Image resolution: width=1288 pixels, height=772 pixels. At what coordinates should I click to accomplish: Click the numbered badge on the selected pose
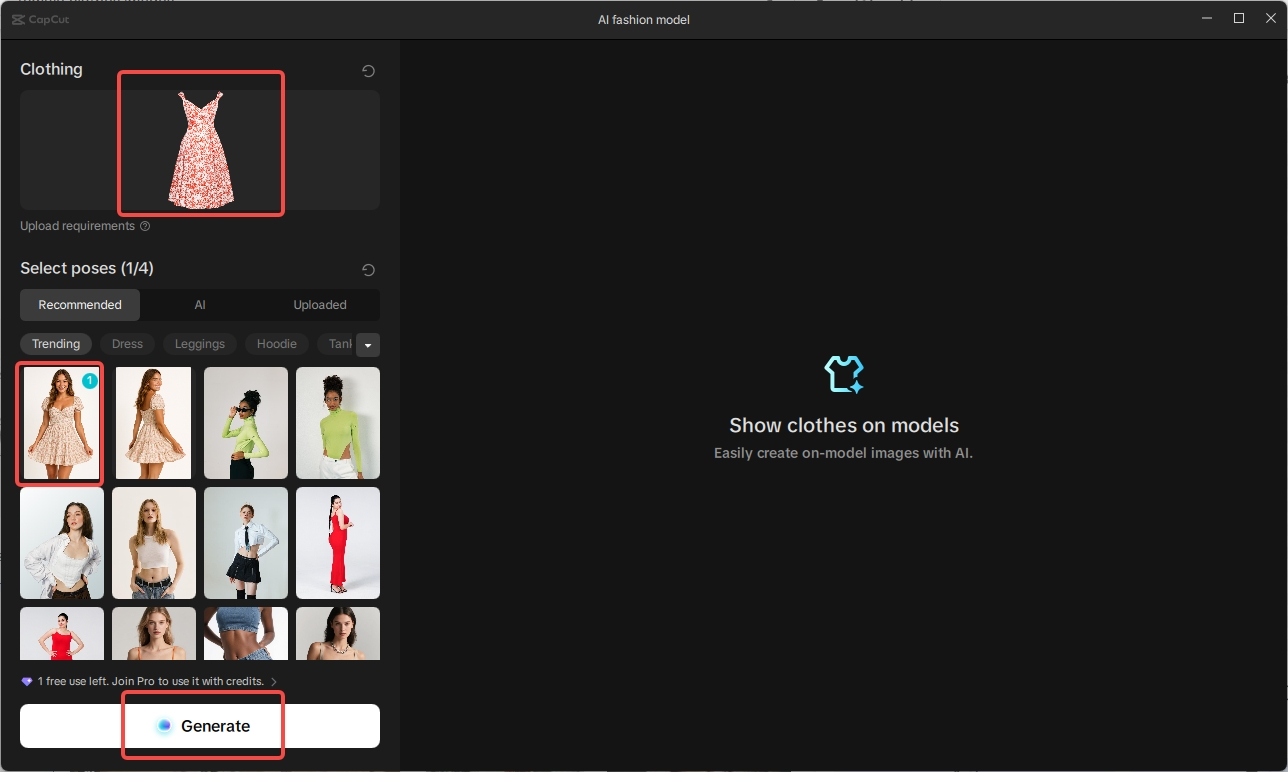coord(89,380)
